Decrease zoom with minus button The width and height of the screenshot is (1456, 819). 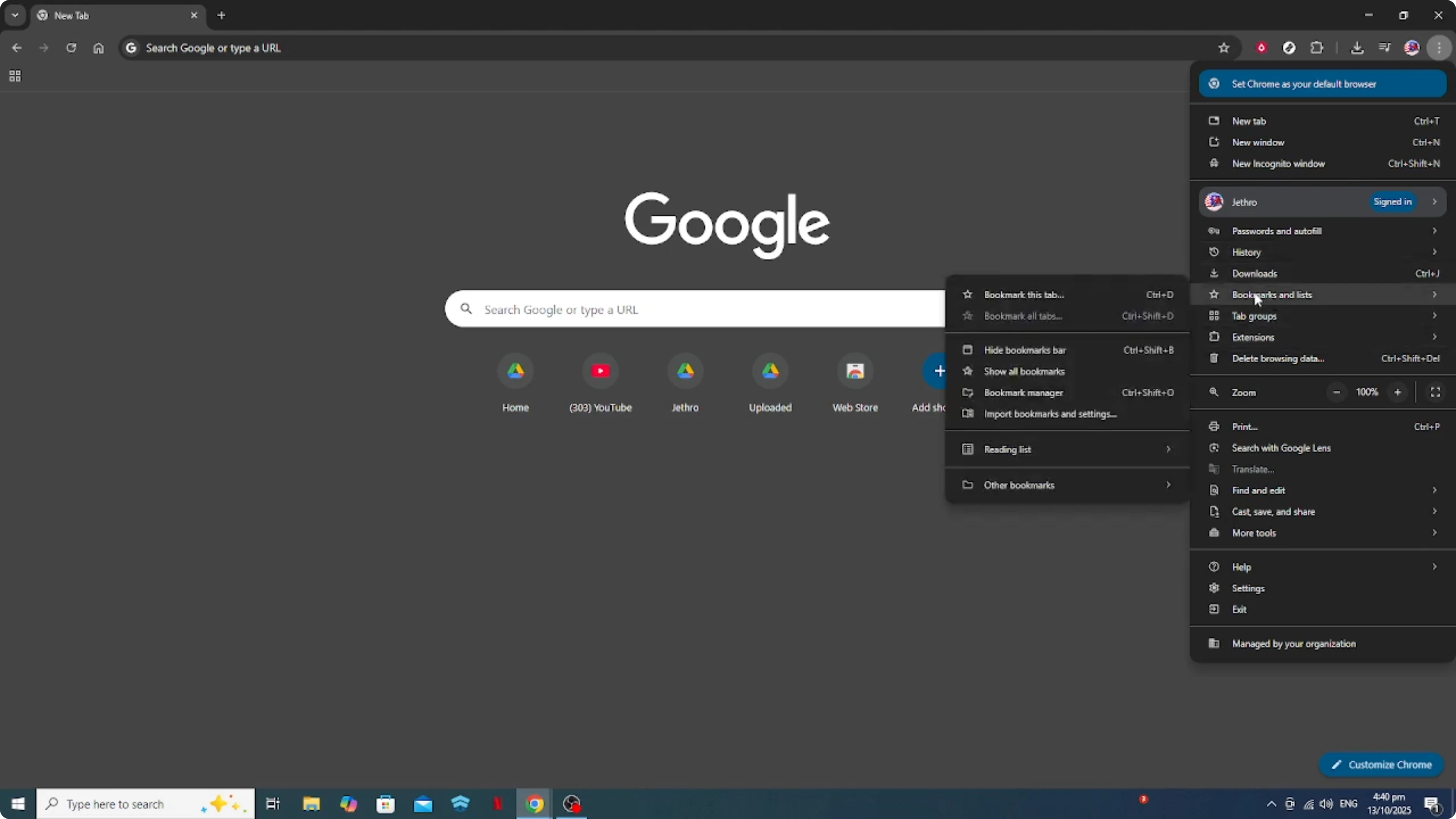pos(1337,392)
